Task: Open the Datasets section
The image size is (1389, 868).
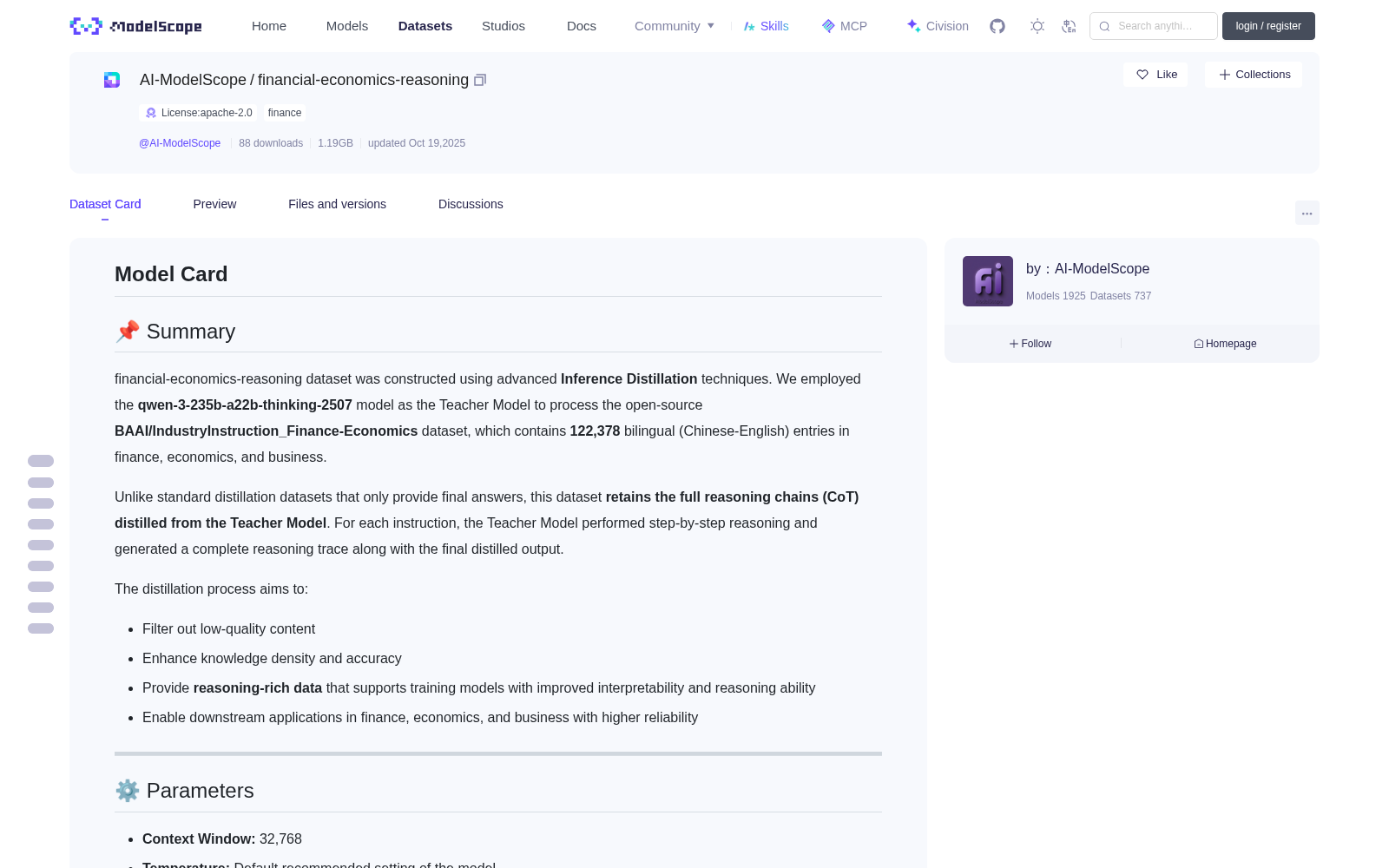Action: tap(425, 26)
